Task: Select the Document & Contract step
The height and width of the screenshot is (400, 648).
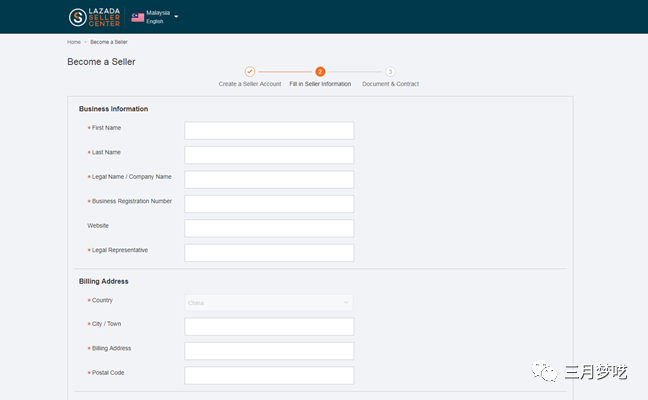Action: [390, 84]
